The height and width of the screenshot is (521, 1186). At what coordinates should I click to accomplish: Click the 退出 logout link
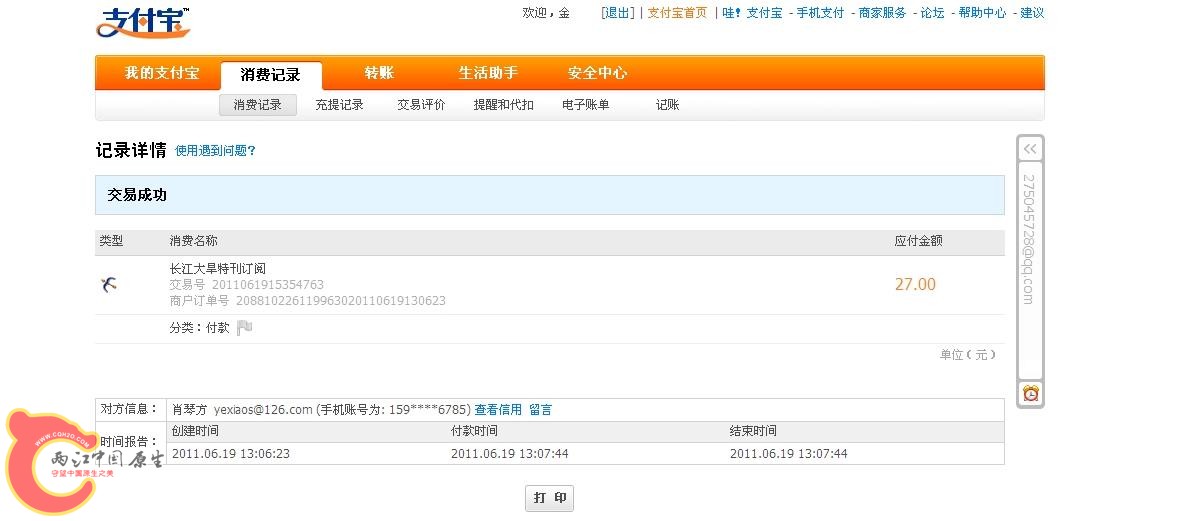(x=617, y=13)
